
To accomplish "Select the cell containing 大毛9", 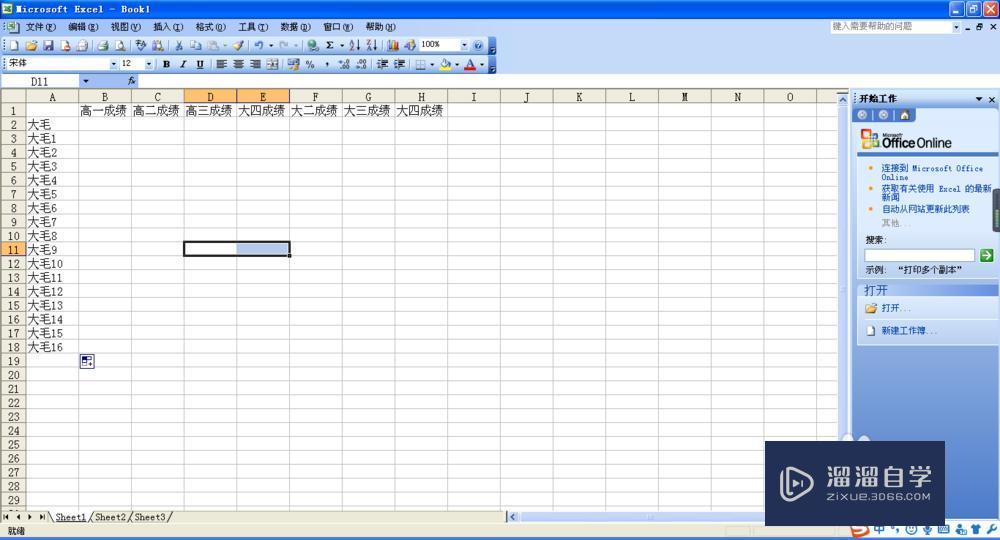I will [x=52, y=250].
